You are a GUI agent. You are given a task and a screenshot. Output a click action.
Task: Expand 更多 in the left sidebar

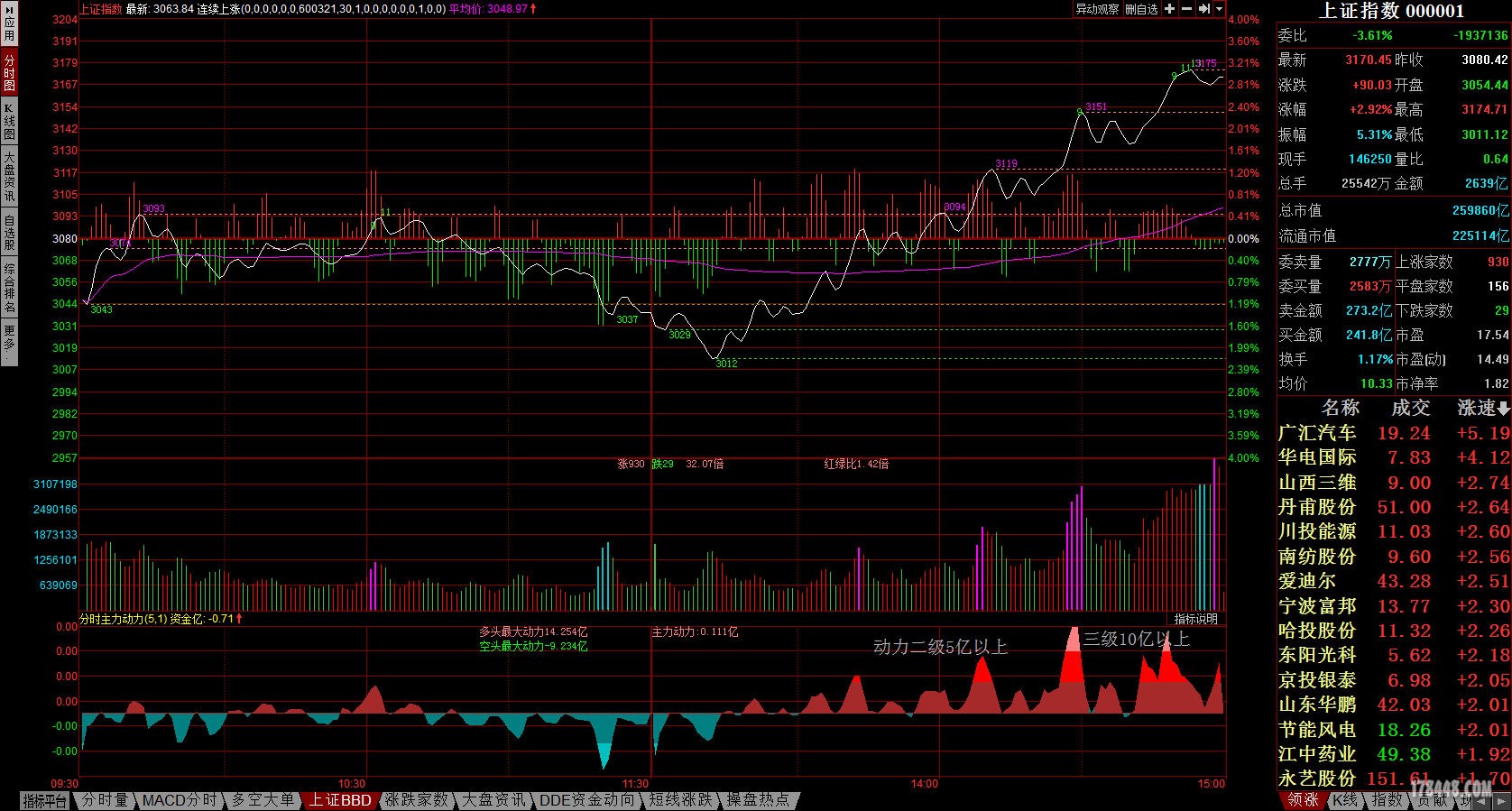[9, 342]
